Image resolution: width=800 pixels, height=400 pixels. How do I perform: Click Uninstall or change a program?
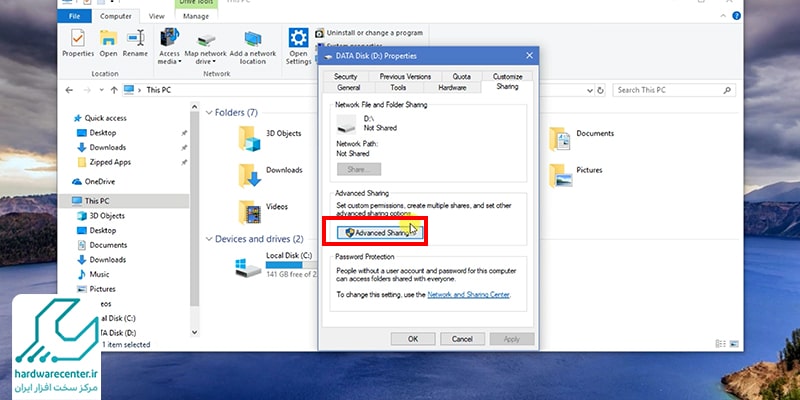point(369,33)
